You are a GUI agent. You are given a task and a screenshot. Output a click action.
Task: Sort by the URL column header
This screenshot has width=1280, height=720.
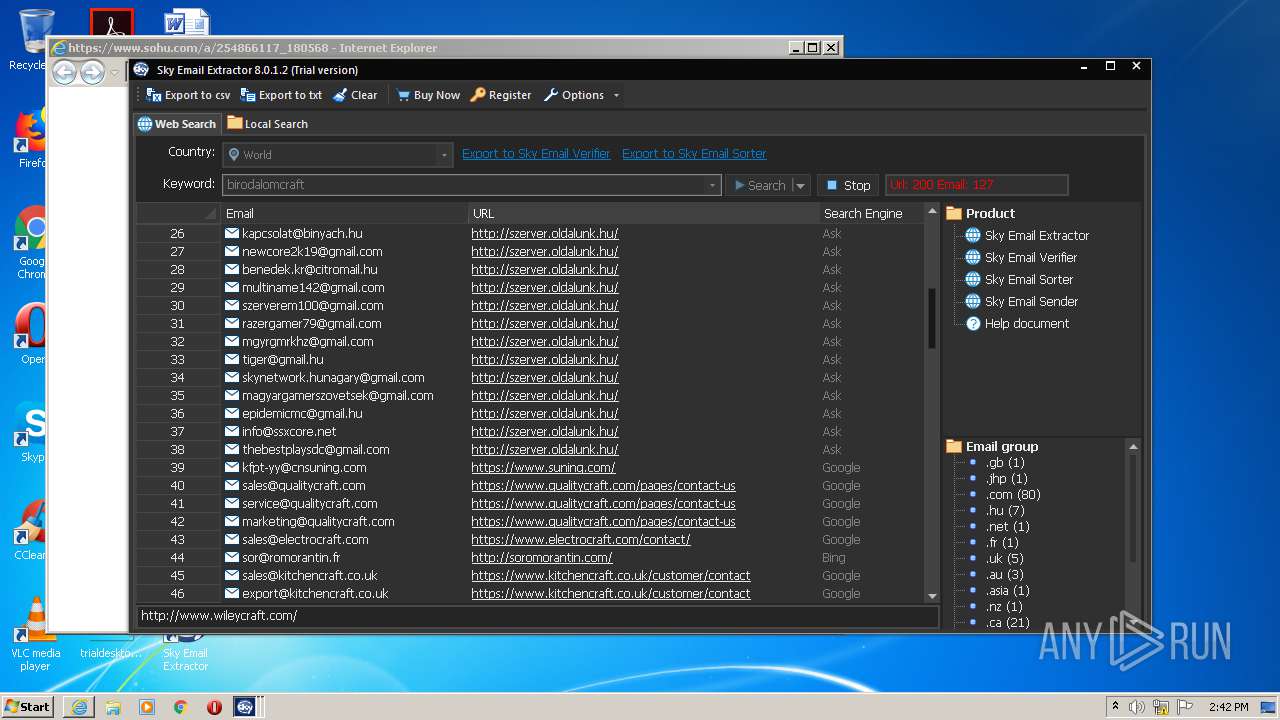click(644, 213)
